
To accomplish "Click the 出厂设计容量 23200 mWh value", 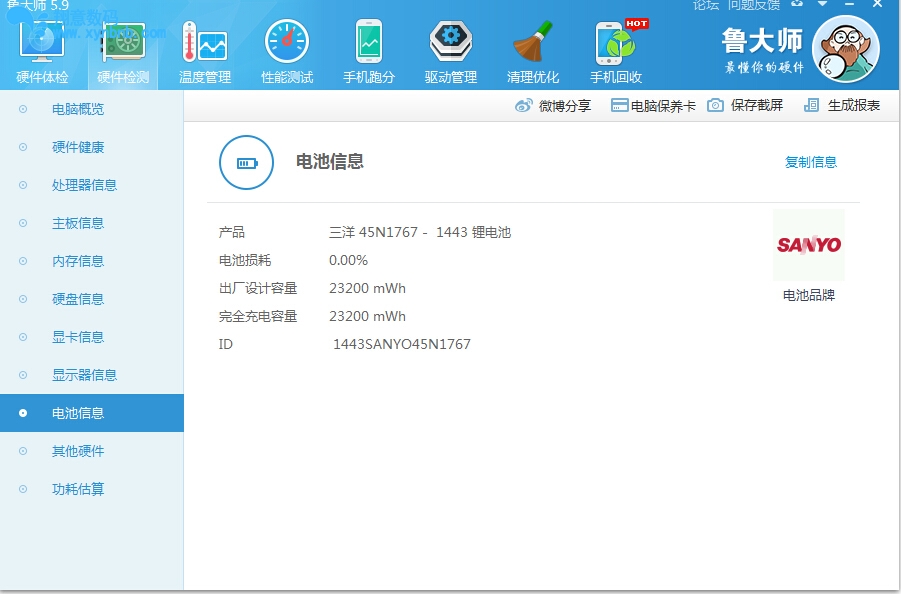I will tap(367, 288).
